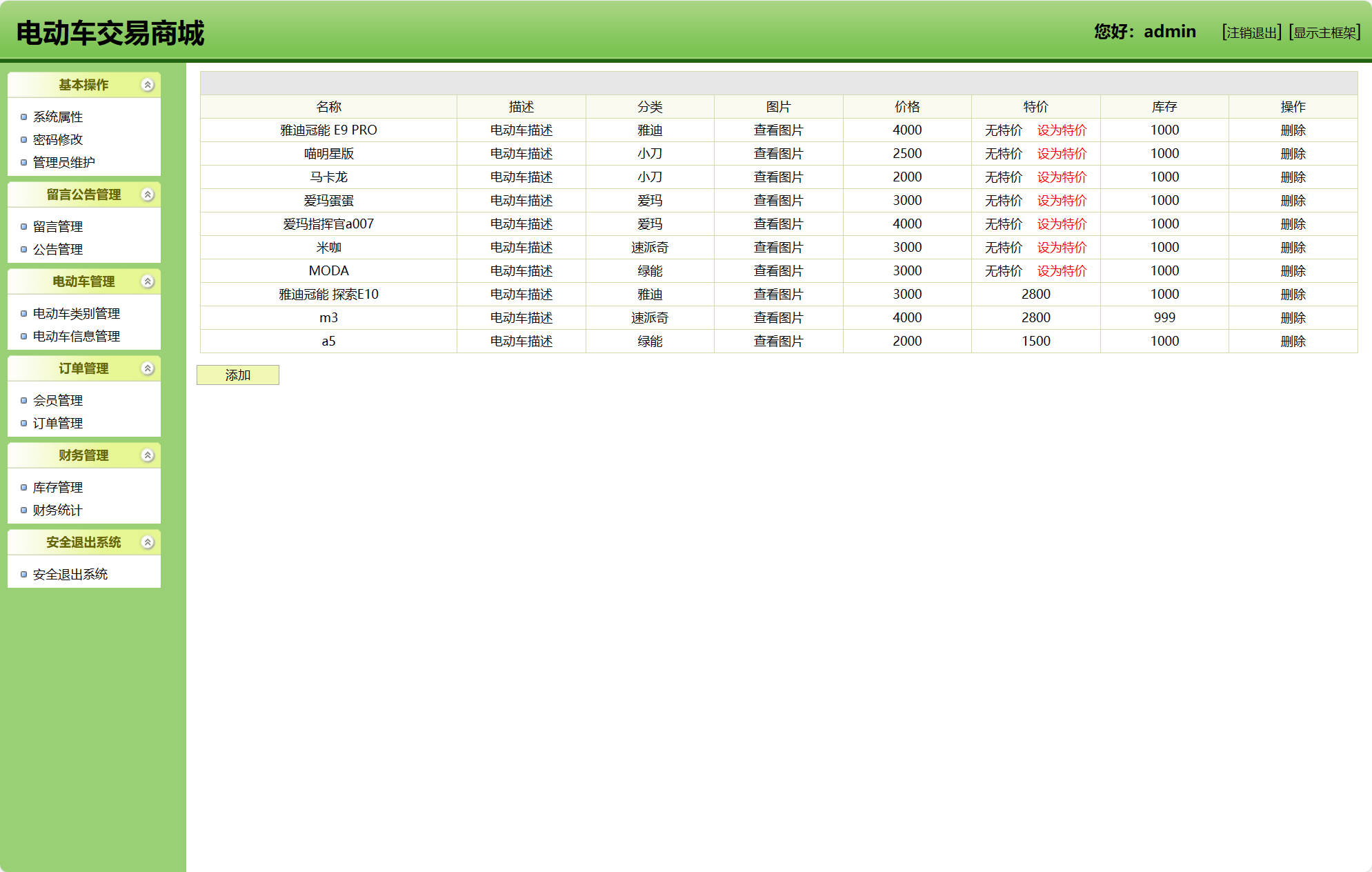
Task: Click 注销退出 link in header
Action: tap(1251, 32)
